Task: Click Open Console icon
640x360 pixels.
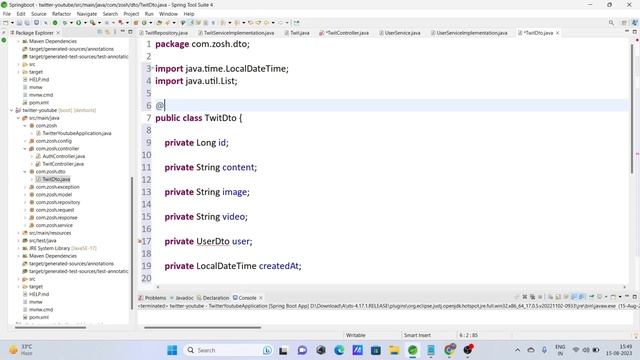Action: tap(613, 297)
